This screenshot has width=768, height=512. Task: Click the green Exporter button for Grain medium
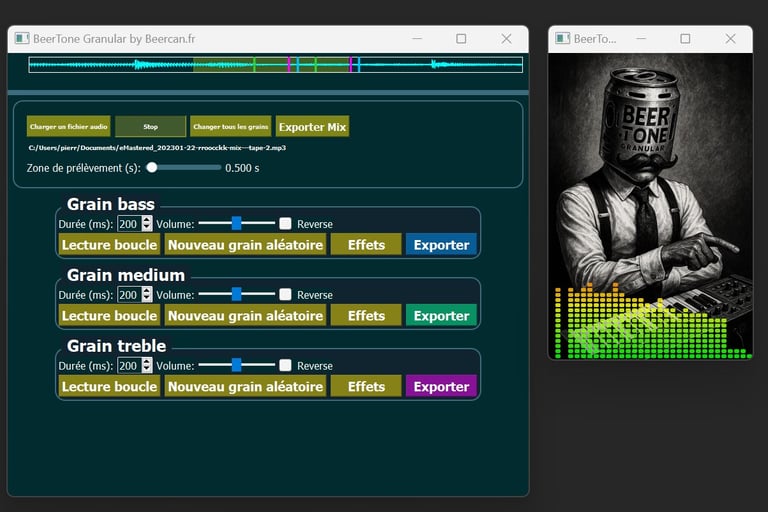pos(441,316)
